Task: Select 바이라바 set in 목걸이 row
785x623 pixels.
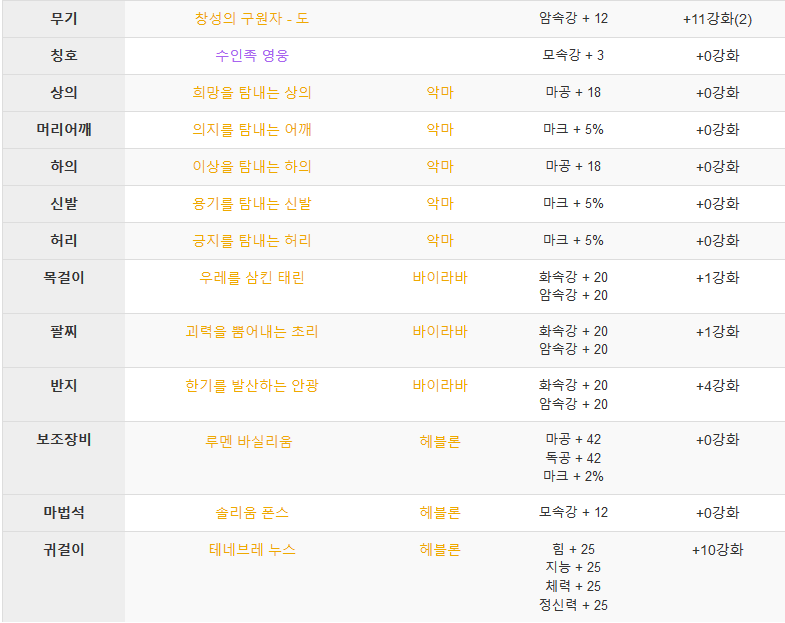Action: [x=440, y=278]
